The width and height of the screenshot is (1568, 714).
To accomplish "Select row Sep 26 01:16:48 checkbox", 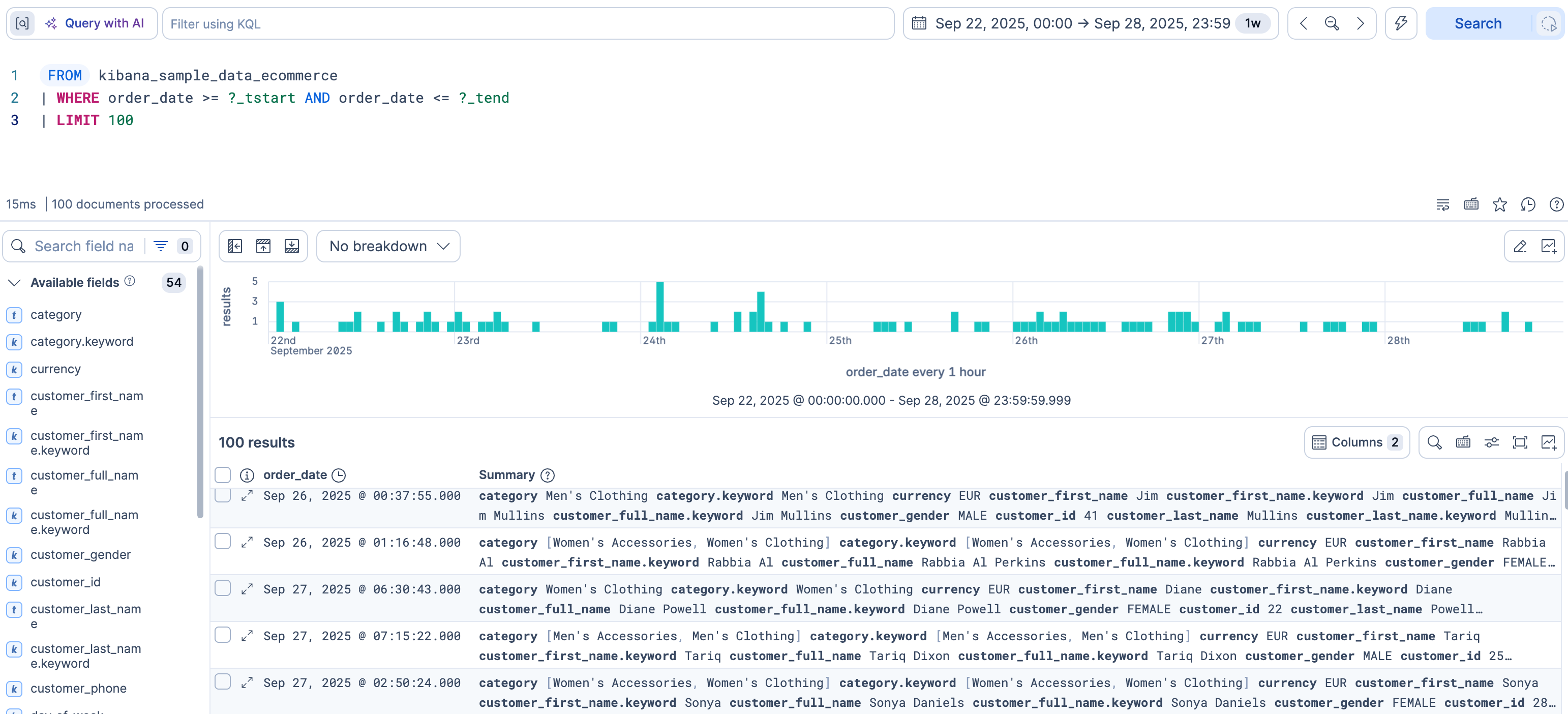I will [x=223, y=541].
